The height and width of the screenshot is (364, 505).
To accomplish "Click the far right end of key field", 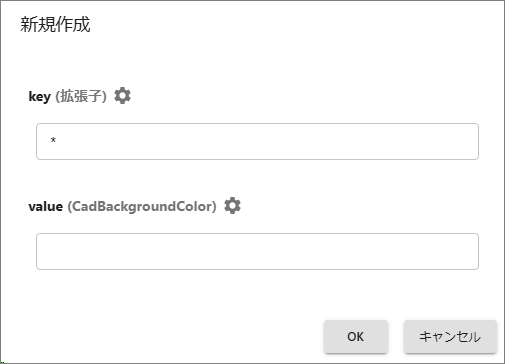I will (472, 141).
